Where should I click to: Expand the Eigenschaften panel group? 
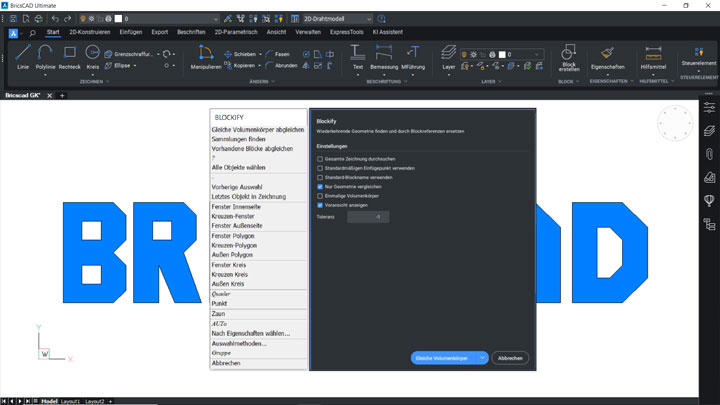point(611,81)
